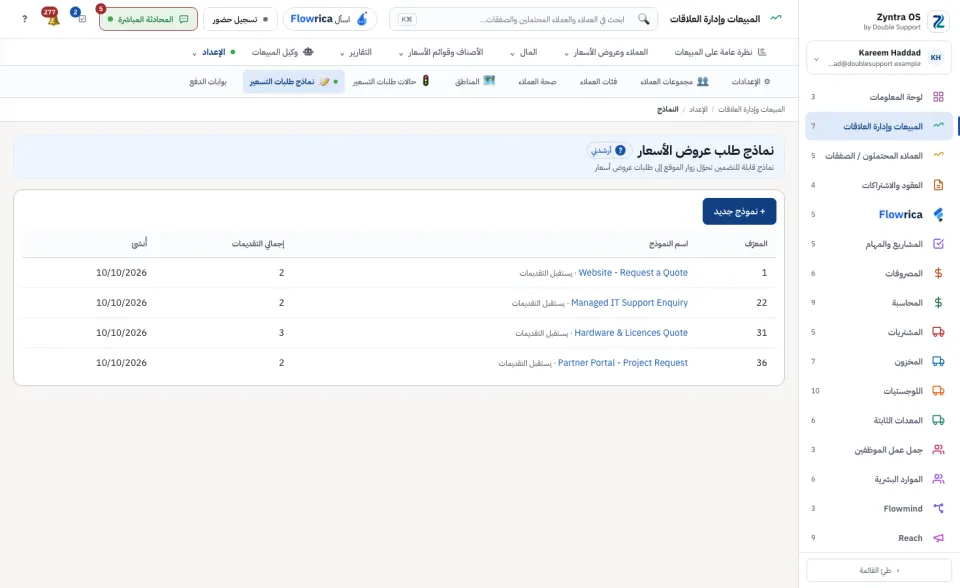Open tasks checklist icon with badge 2

pos(80,17)
